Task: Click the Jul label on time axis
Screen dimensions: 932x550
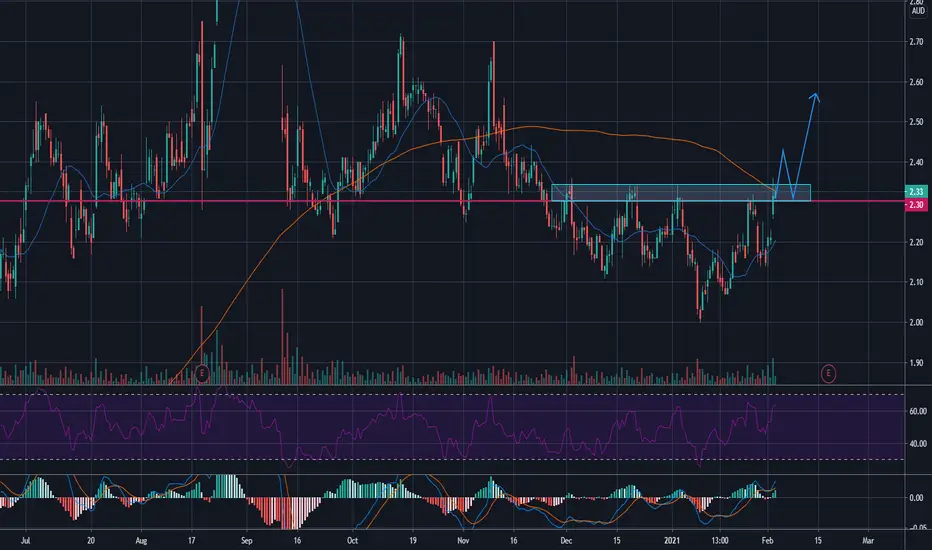Action: (25, 541)
